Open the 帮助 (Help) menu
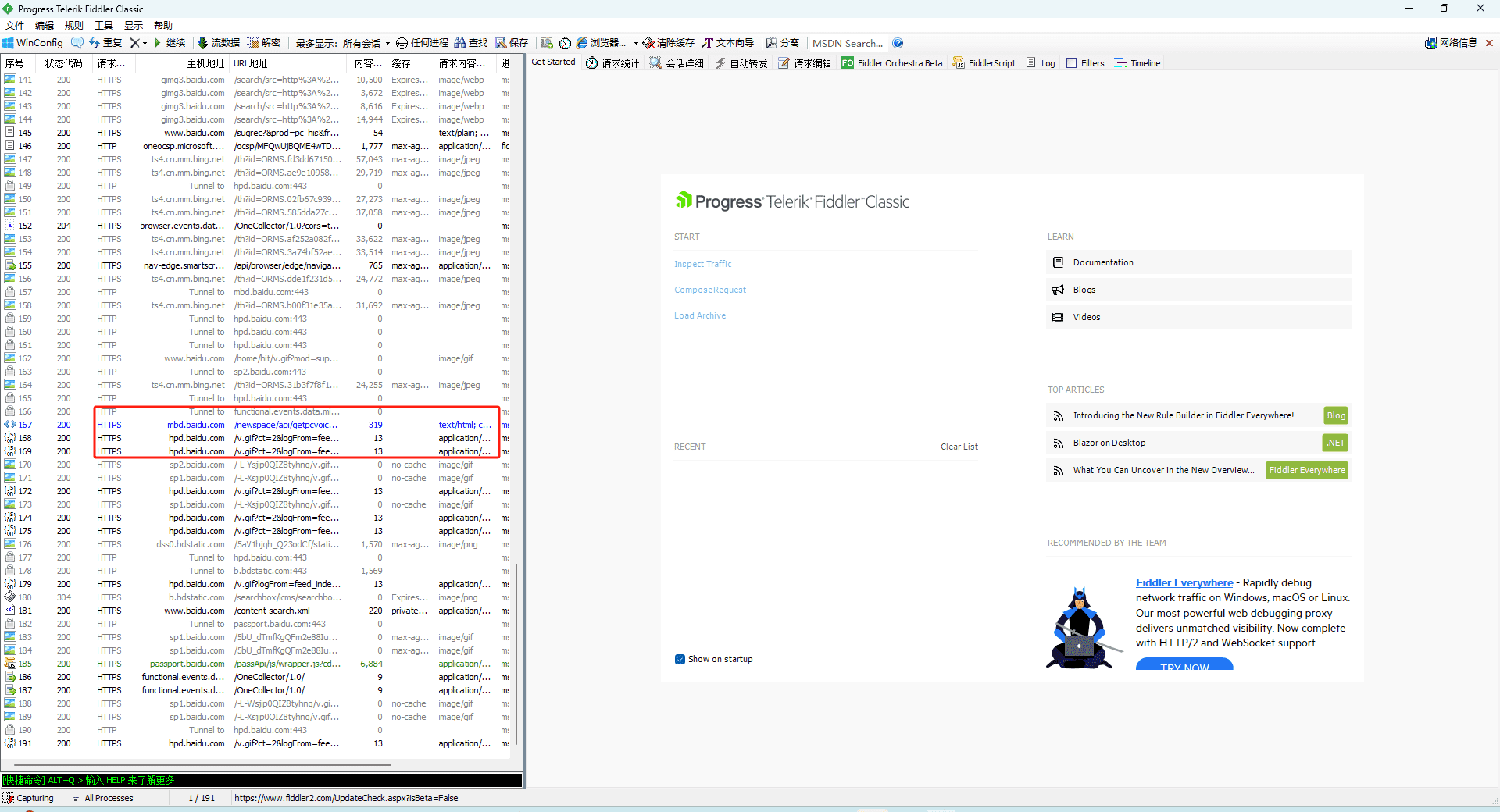 [163, 25]
